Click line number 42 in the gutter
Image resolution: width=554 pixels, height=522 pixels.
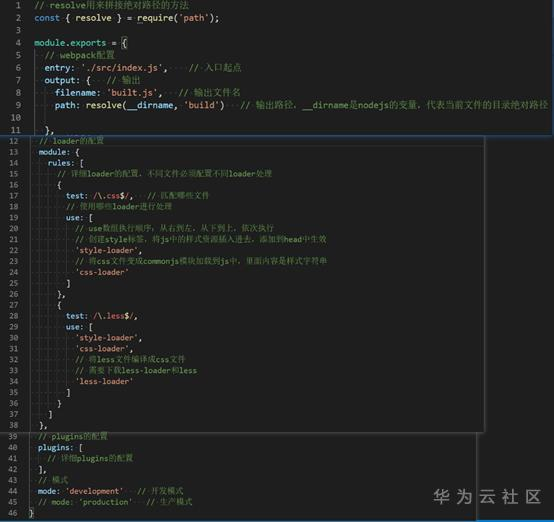(13, 469)
